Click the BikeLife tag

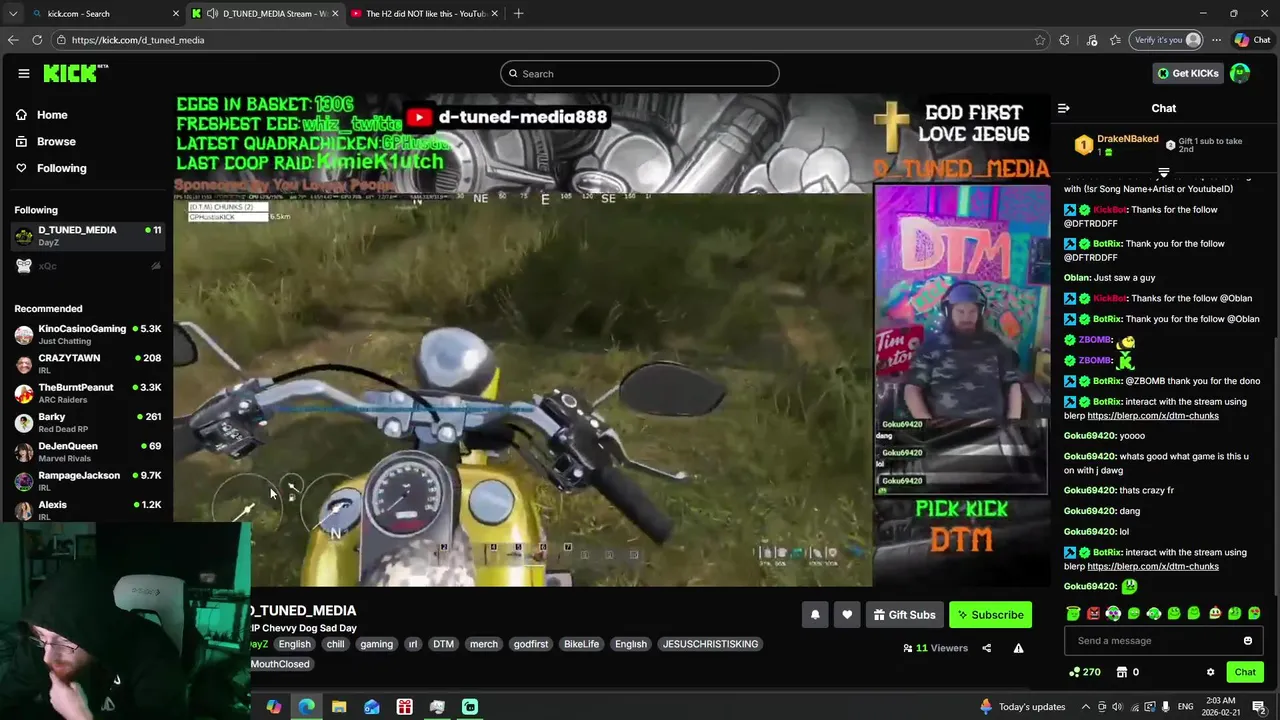pos(581,644)
